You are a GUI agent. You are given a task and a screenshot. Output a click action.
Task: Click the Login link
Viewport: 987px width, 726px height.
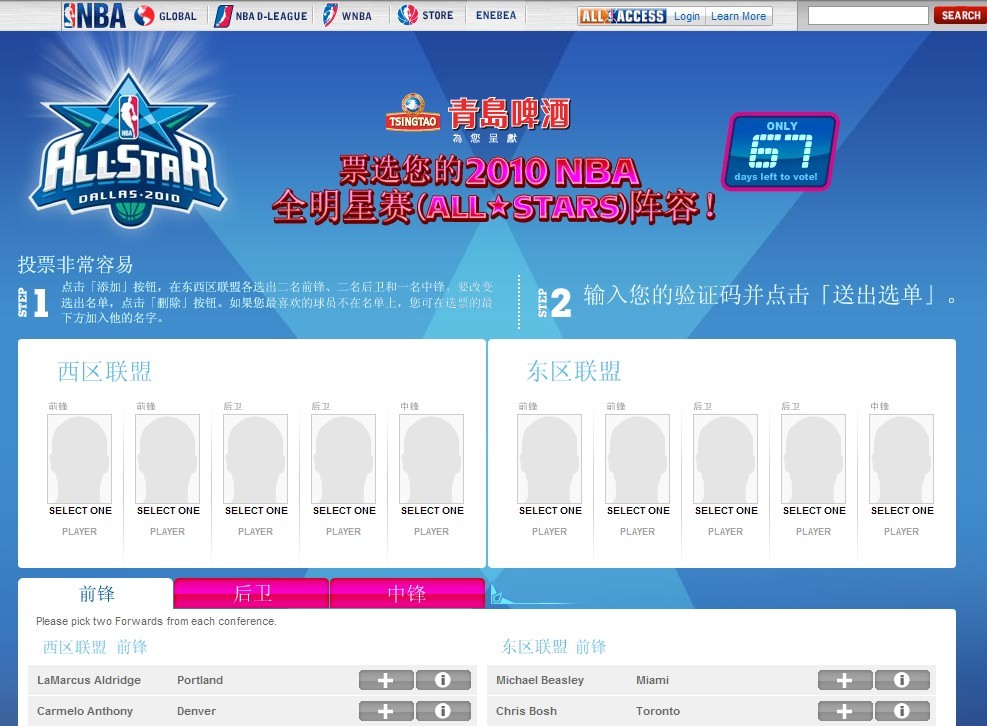click(687, 16)
